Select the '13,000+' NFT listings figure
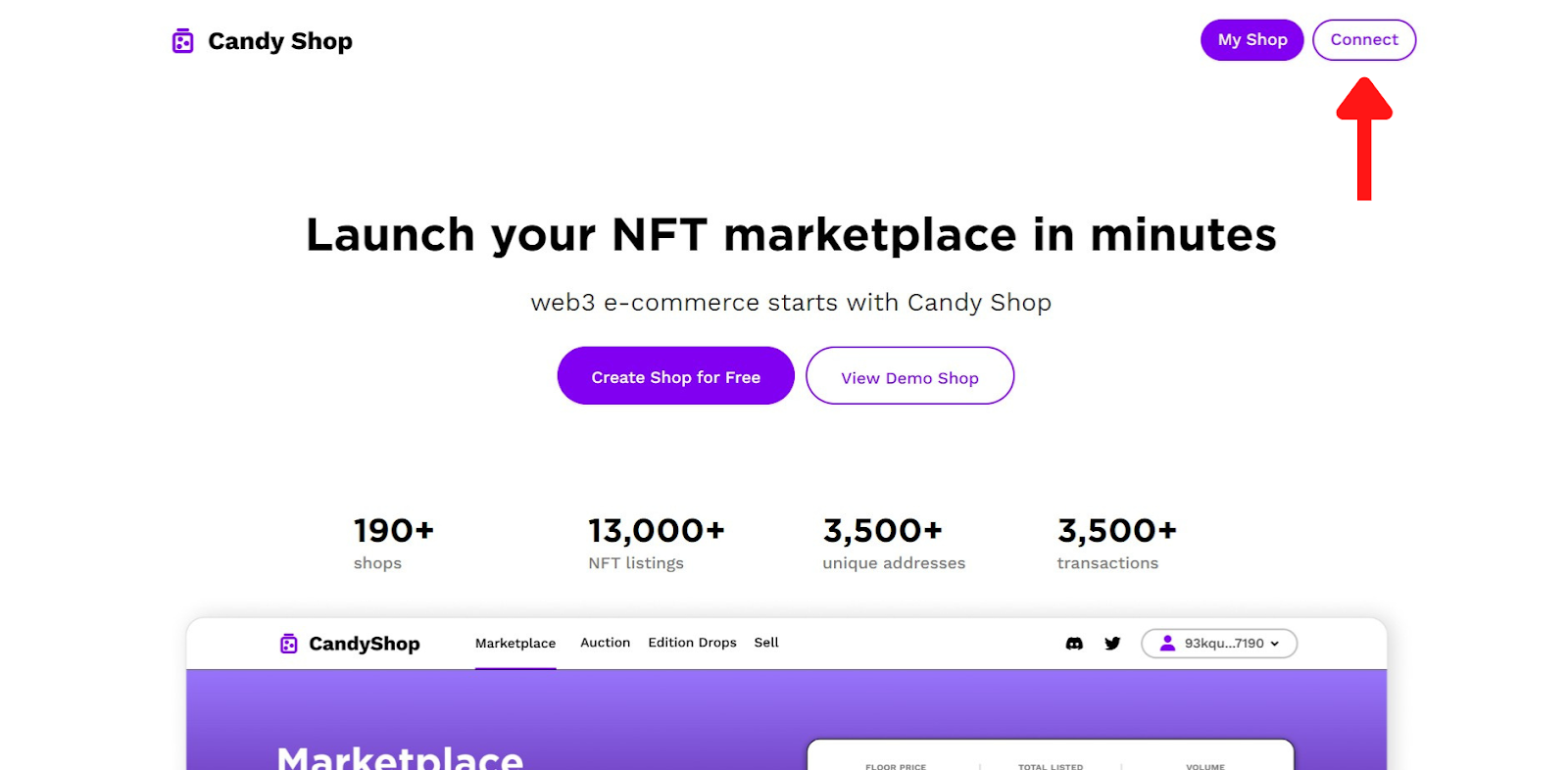 coord(657,531)
